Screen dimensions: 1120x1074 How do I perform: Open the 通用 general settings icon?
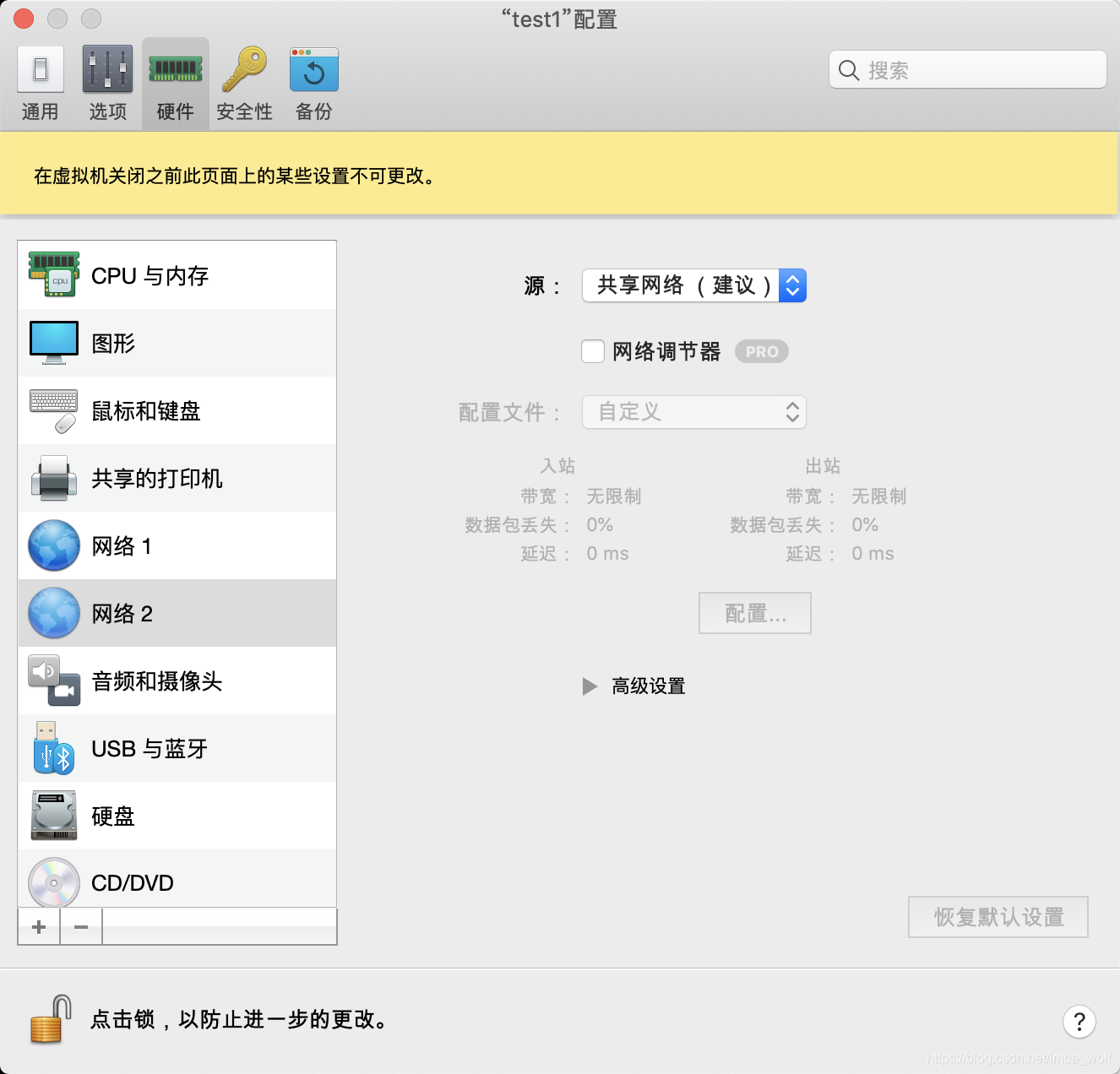point(41,69)
